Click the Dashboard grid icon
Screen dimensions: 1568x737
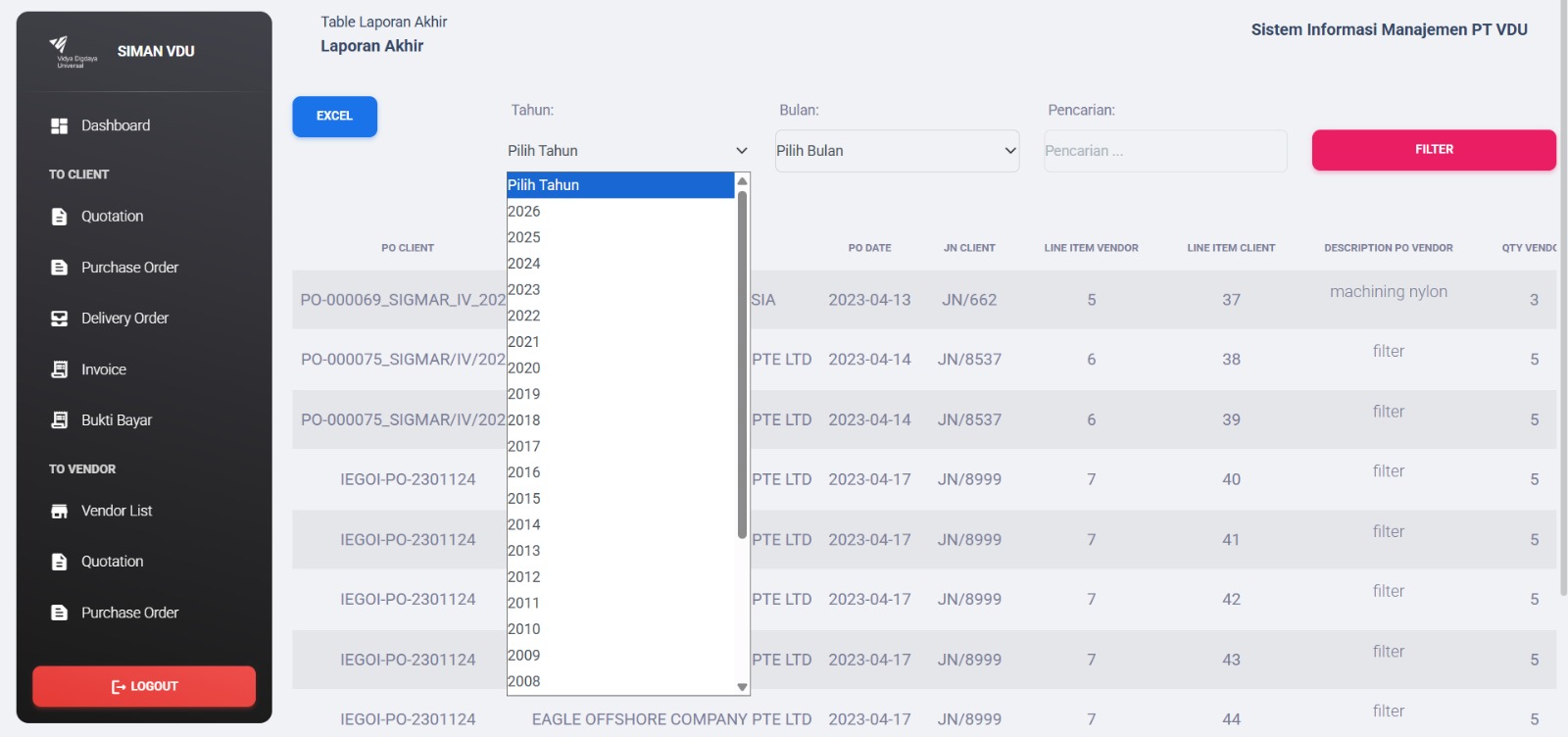pos(59,125)
